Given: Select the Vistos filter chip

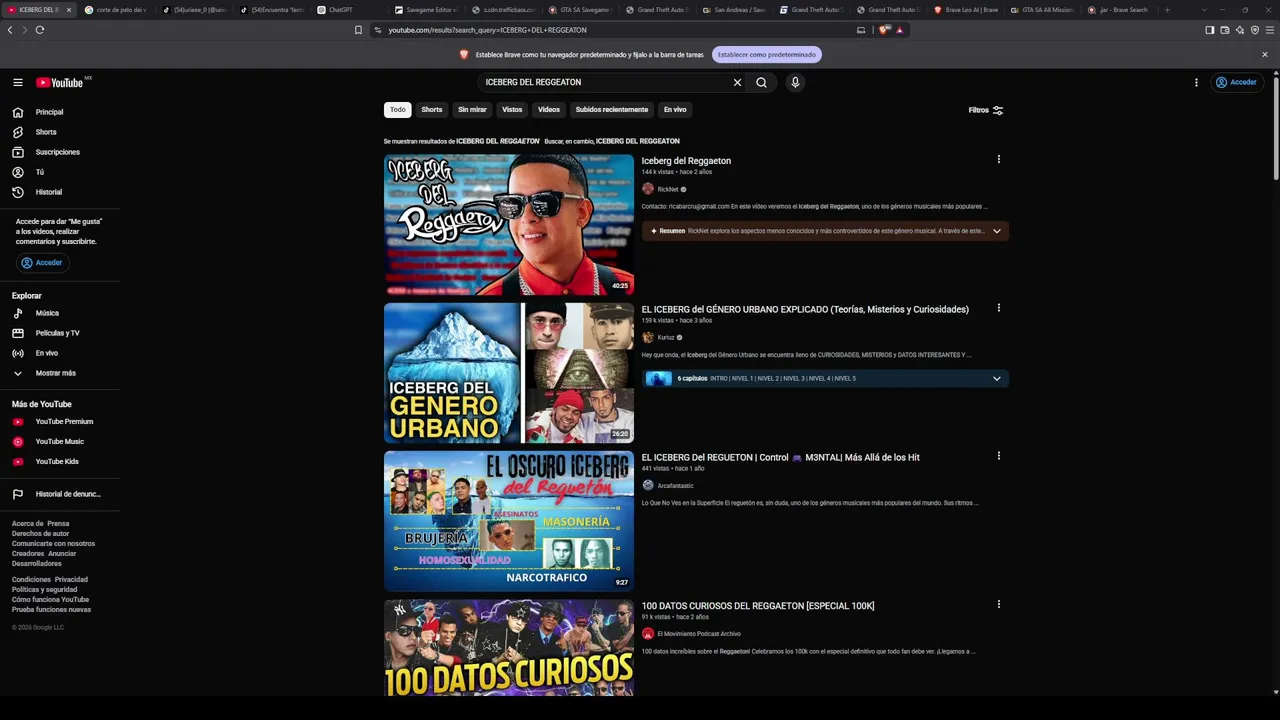Looking at the screenshot, I should click(512, 110).
